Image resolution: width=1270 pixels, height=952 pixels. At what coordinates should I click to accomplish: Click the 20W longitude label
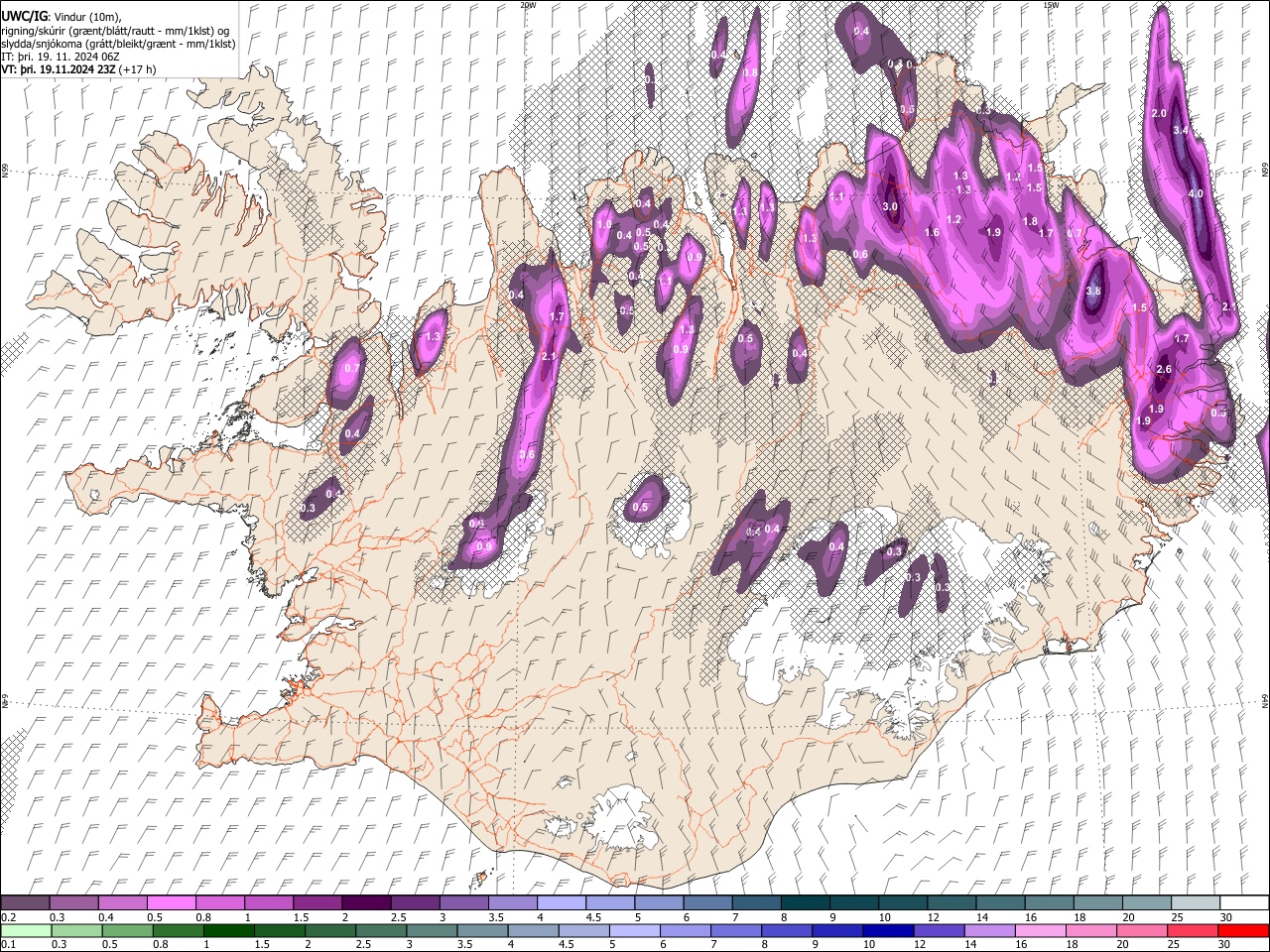(x=528, y=5)
